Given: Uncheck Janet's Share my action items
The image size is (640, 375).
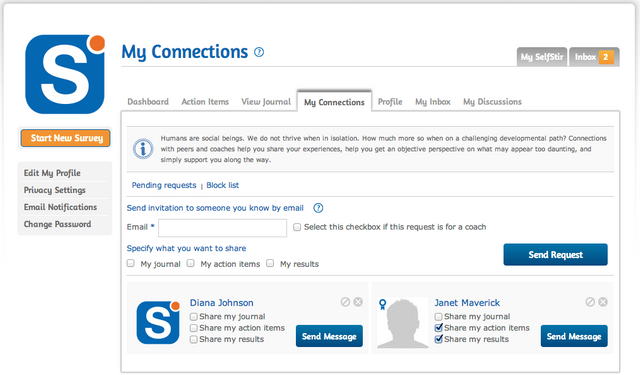Looking at the screenshot, I should click(x=439, y=327).
